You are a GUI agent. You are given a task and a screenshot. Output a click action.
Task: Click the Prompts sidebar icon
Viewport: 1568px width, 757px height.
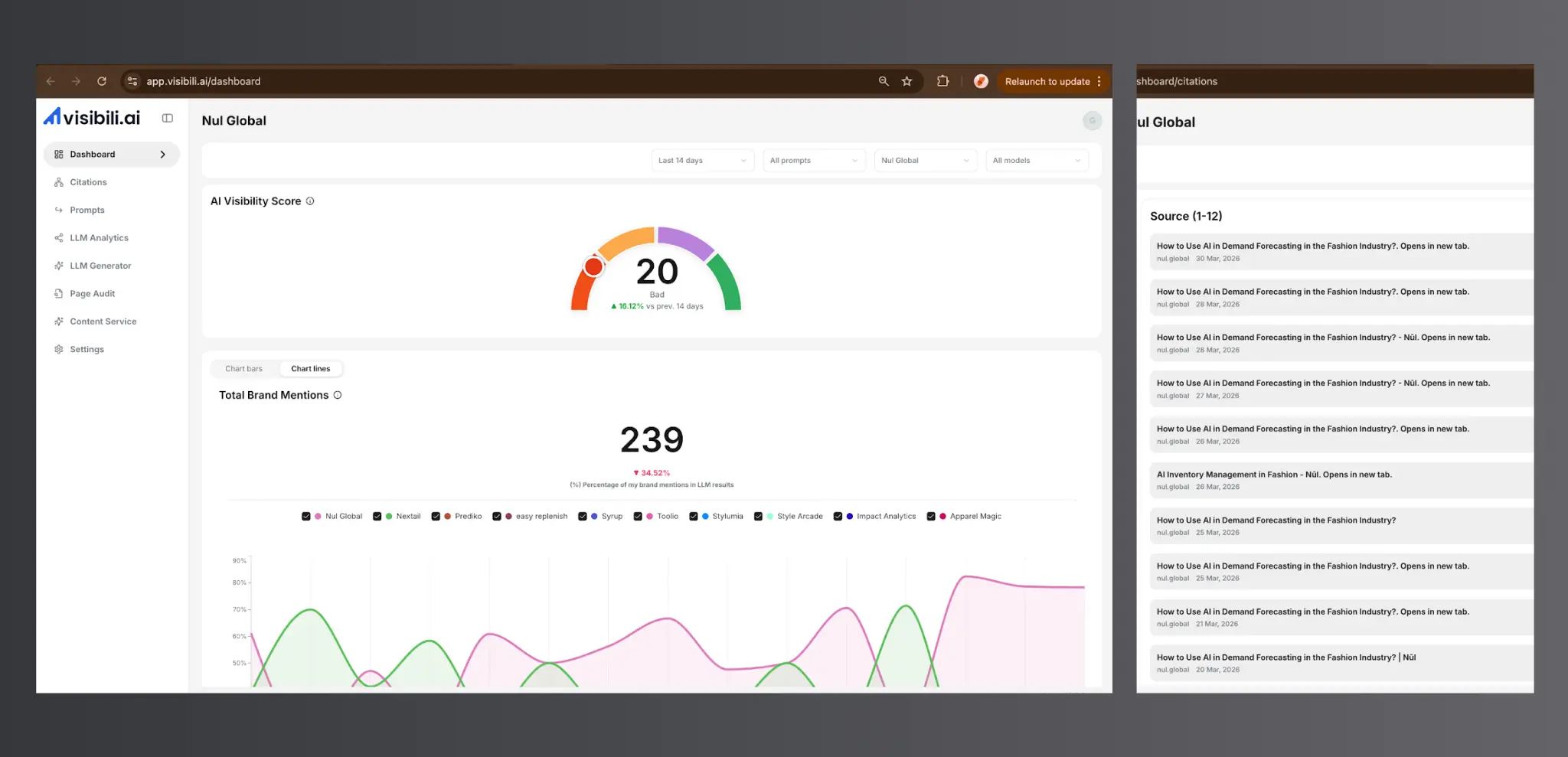click(x=59, y=210)
